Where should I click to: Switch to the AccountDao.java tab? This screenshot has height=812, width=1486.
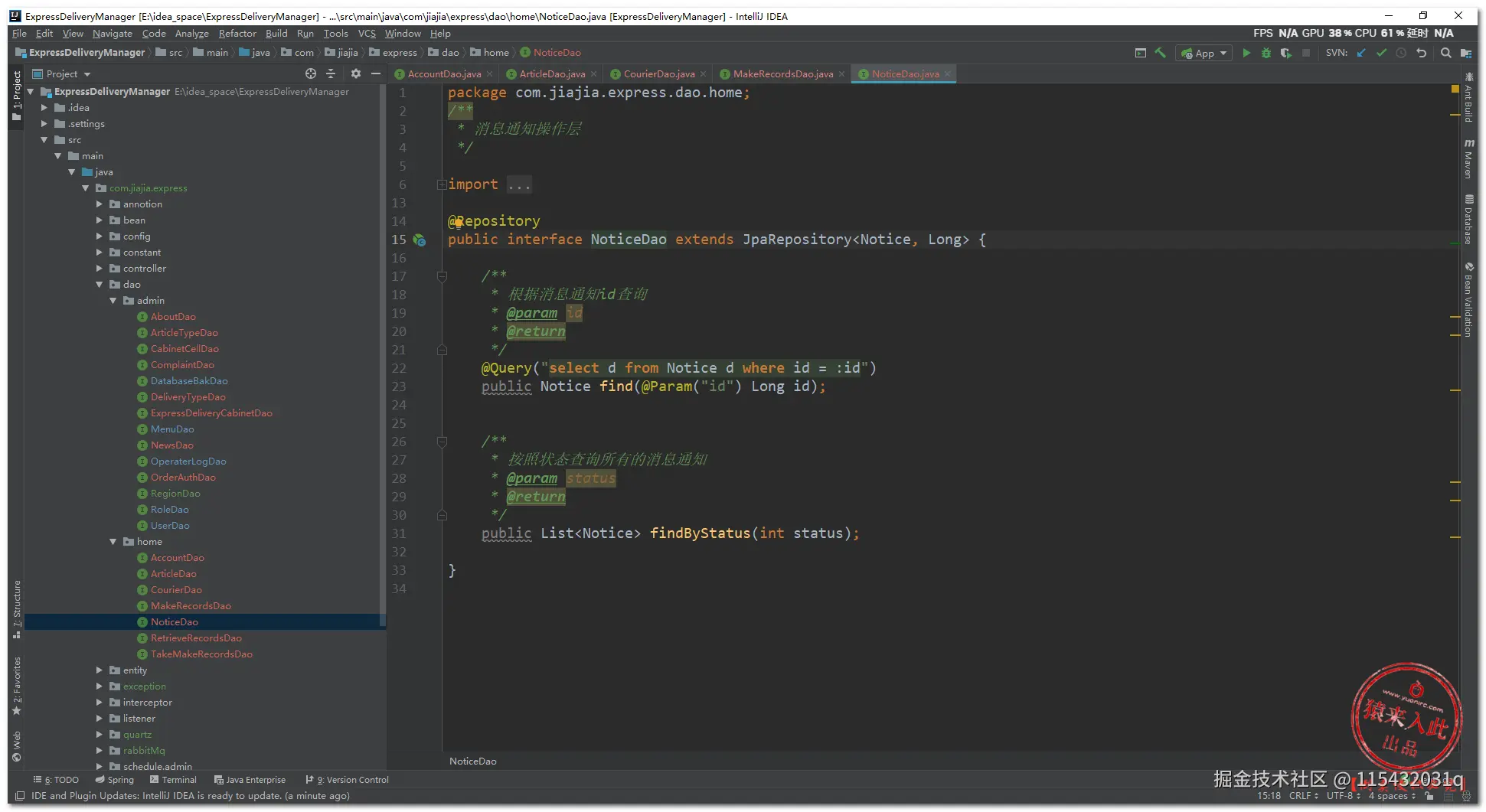pos(445,74)
